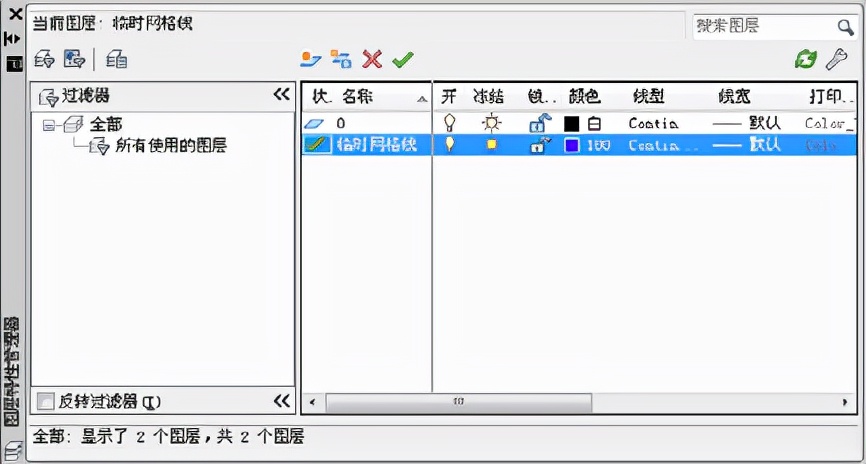Click the horizontal scrollbar thumb
The height and width of the screenshot is (464, 866).
(458, 402)
